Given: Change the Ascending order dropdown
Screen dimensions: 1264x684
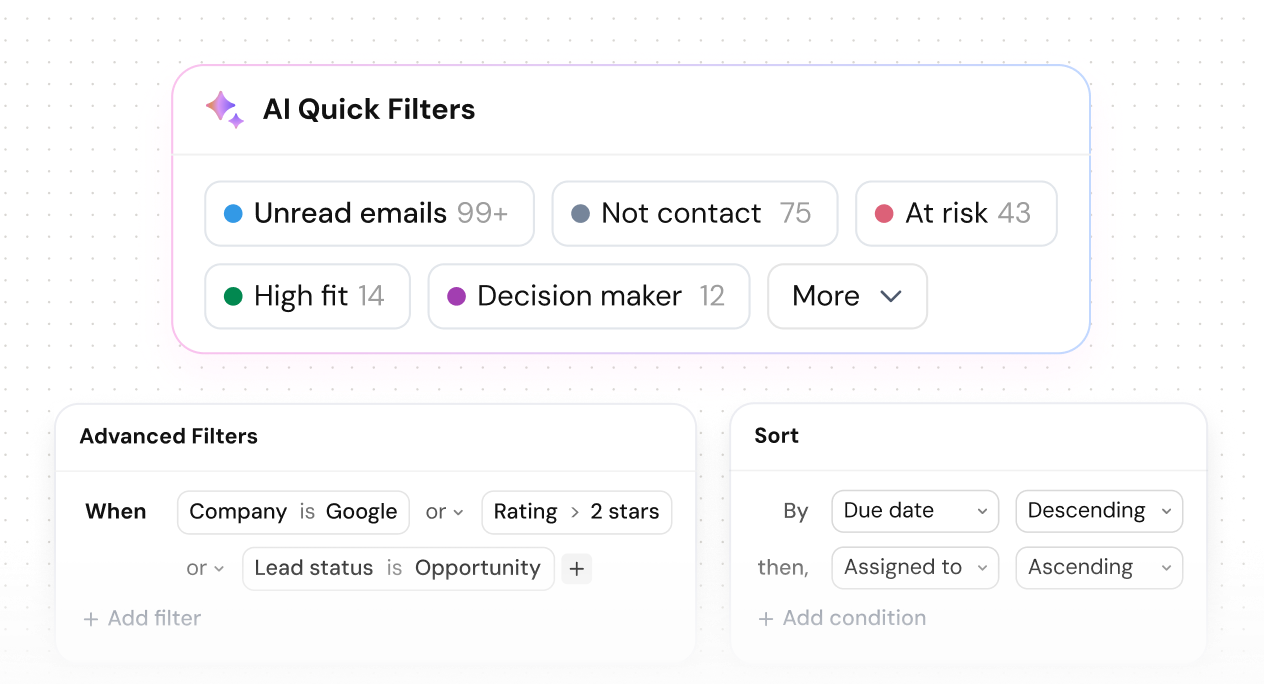Looking at the screenshot, I should point(1098,568).
